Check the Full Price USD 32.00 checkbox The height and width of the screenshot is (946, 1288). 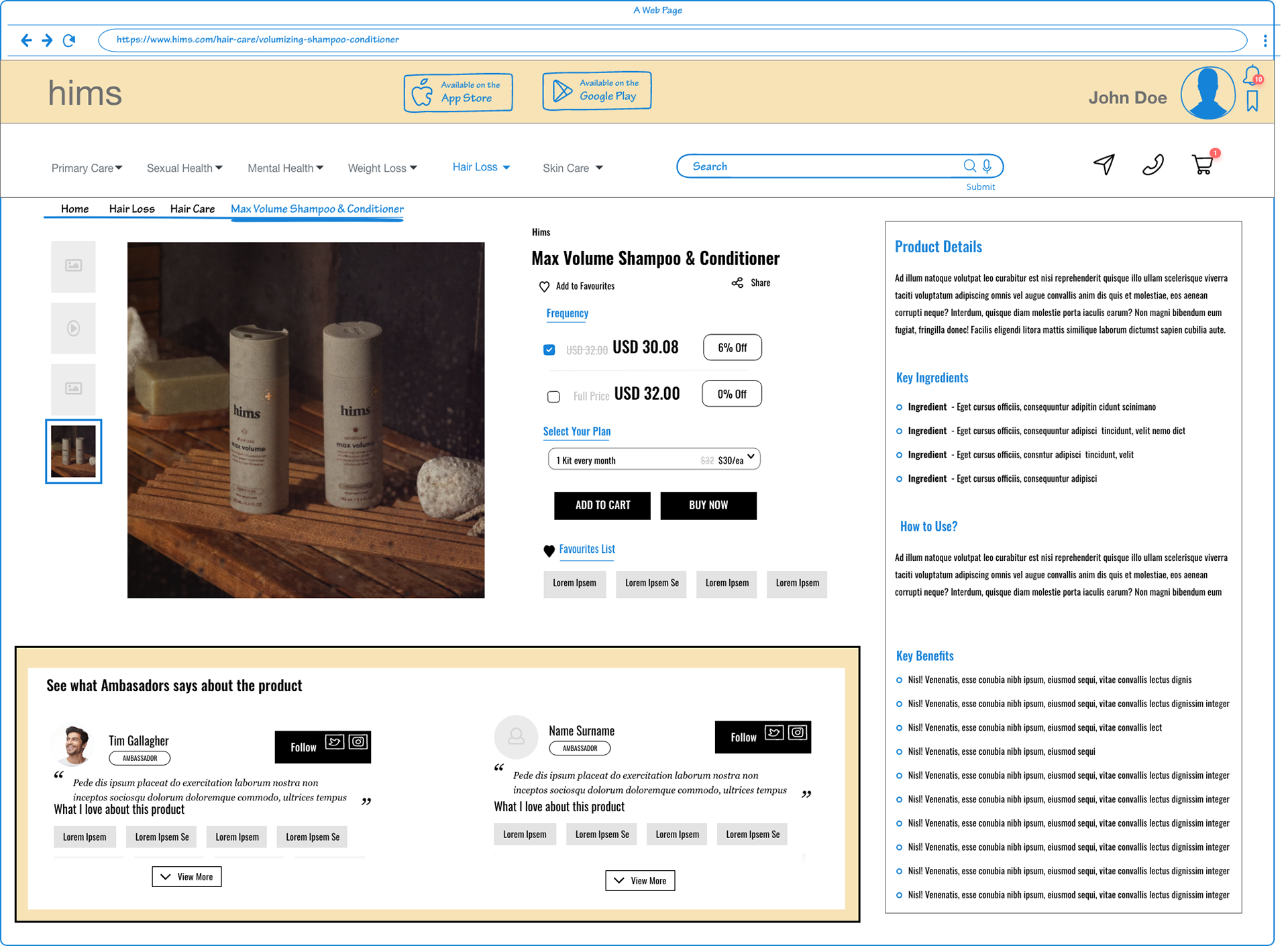(x=553, y=397)
